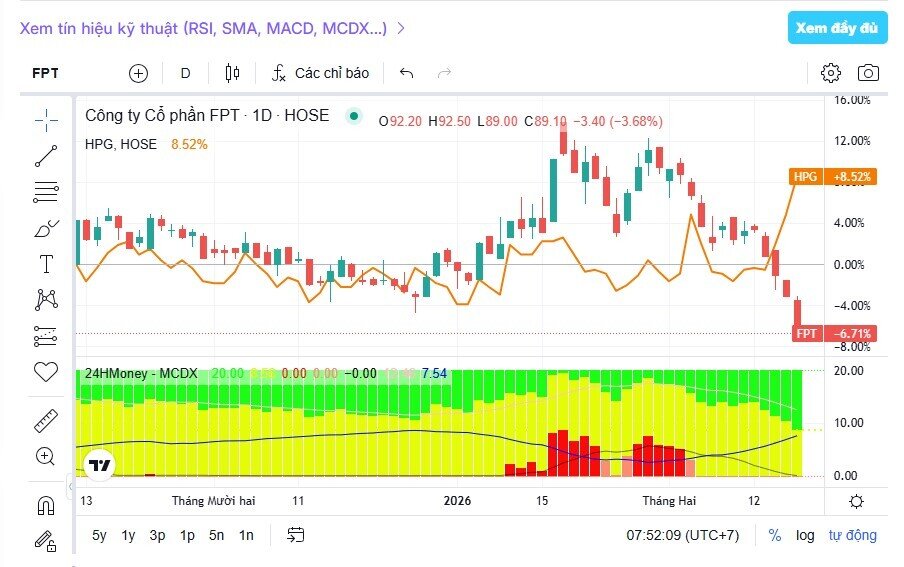Viewport: 904px width, 567px height.
Task: Click the TradingView logo on chart
Action: coord(100,465)
